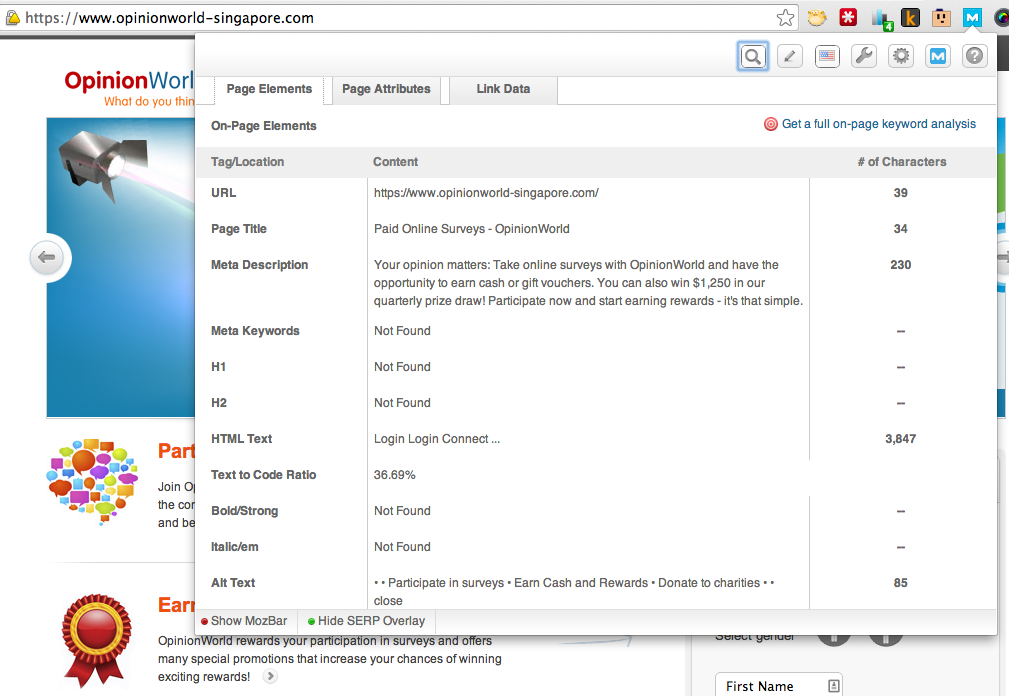Click the 'Tag/Location' column header
The width and height of the screenshot is (1009, 696).
pos(247,162)
